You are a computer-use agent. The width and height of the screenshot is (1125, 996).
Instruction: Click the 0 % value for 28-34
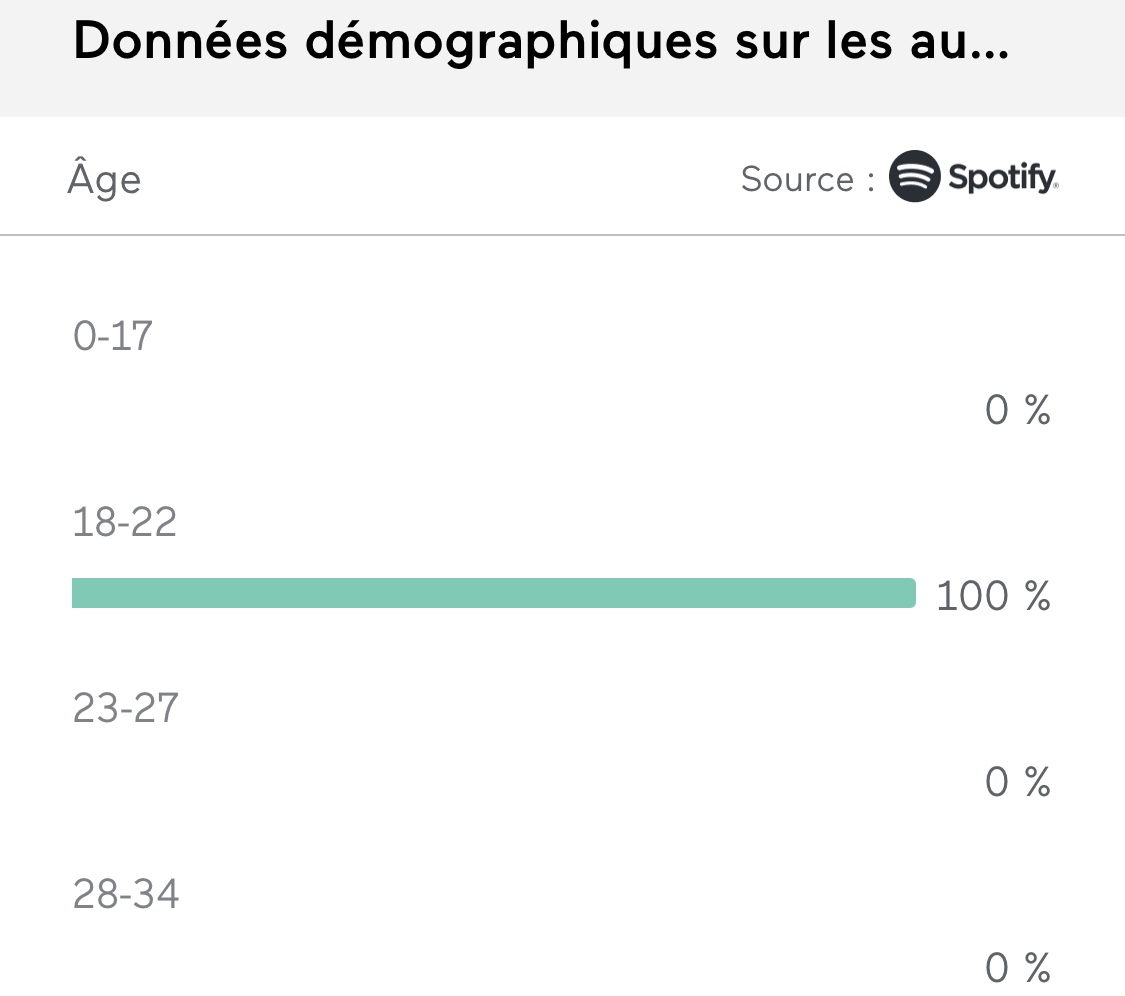pyautogui.click(x=1017, y=968)
